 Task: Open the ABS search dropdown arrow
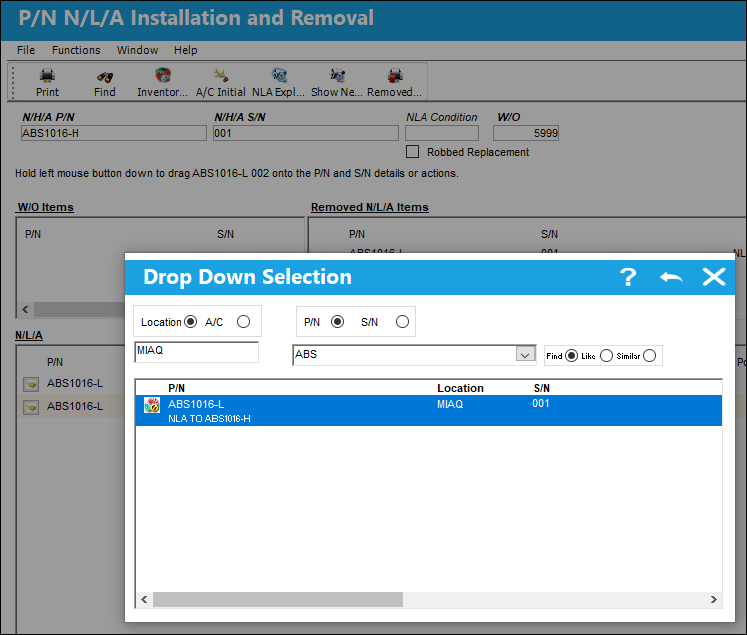[525, 355]
